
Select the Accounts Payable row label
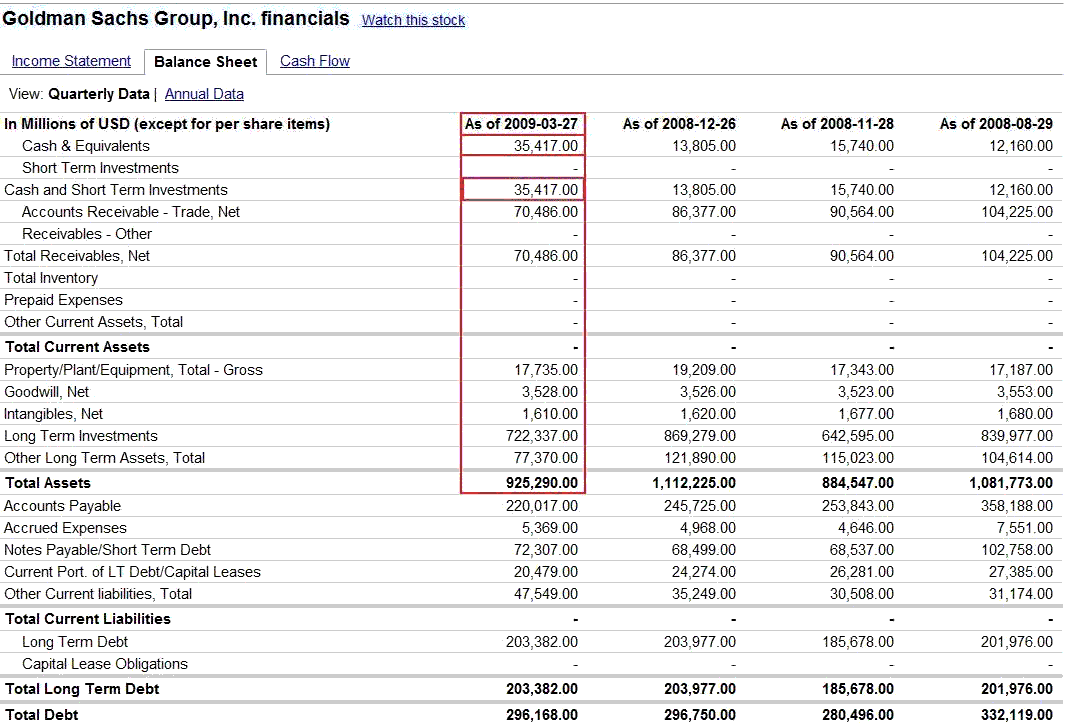pyautogui.click(x=63, y=506)
